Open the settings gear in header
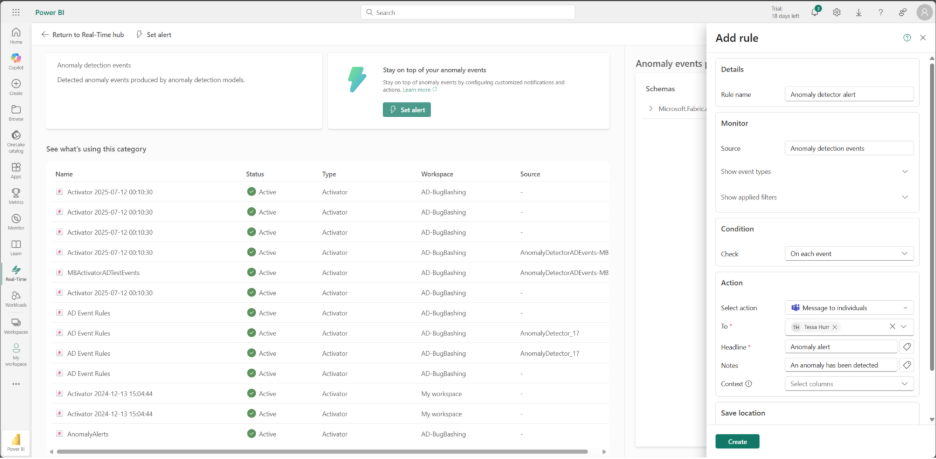Viewport: 936px width, 459px height. click(x=837, y=12)
